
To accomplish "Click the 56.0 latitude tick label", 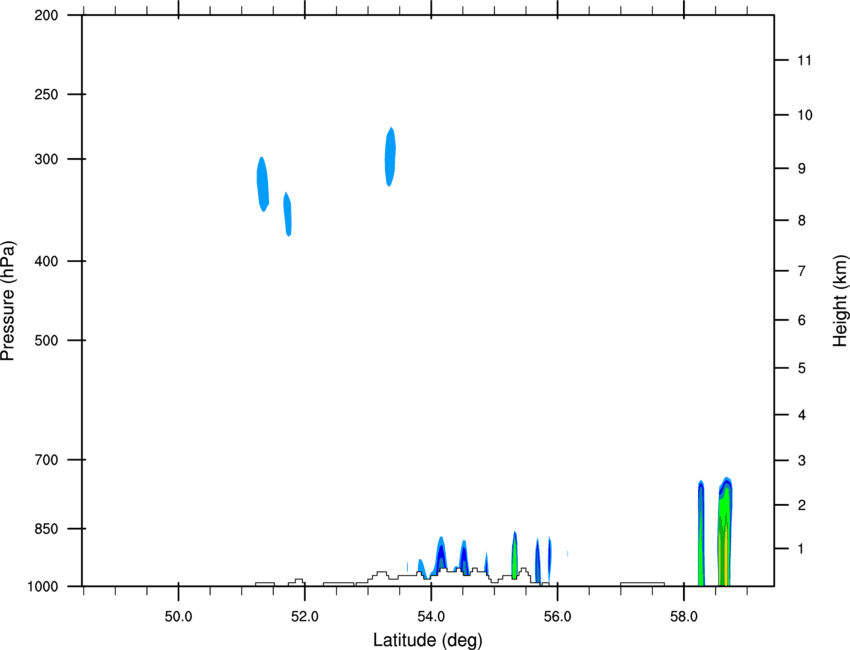I will pyautogui.click(x=557, y=617).
